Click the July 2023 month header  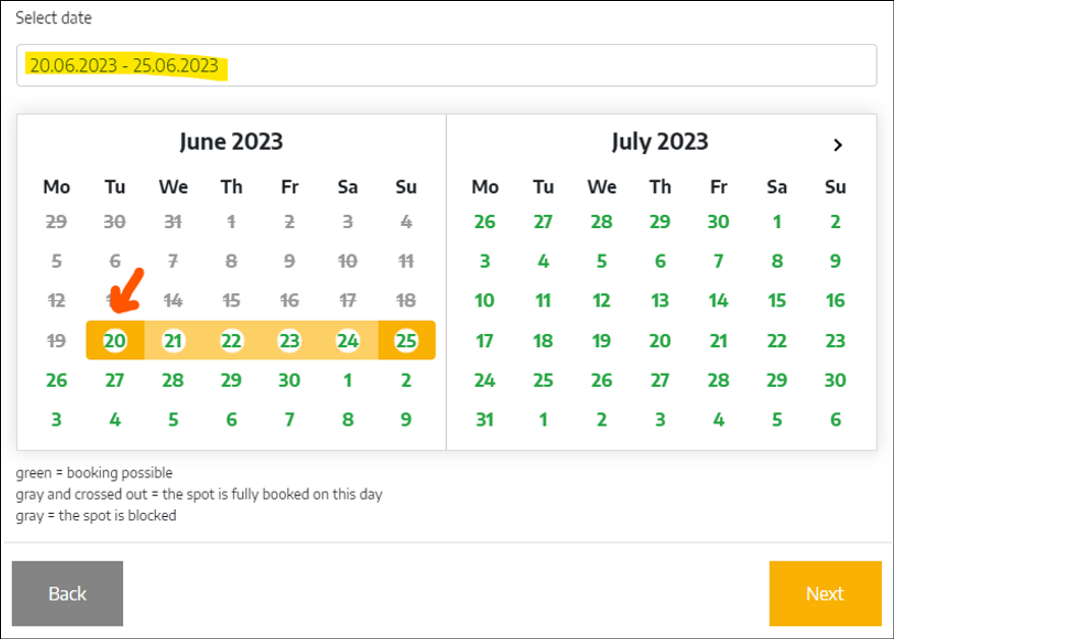tap(660, 142)
